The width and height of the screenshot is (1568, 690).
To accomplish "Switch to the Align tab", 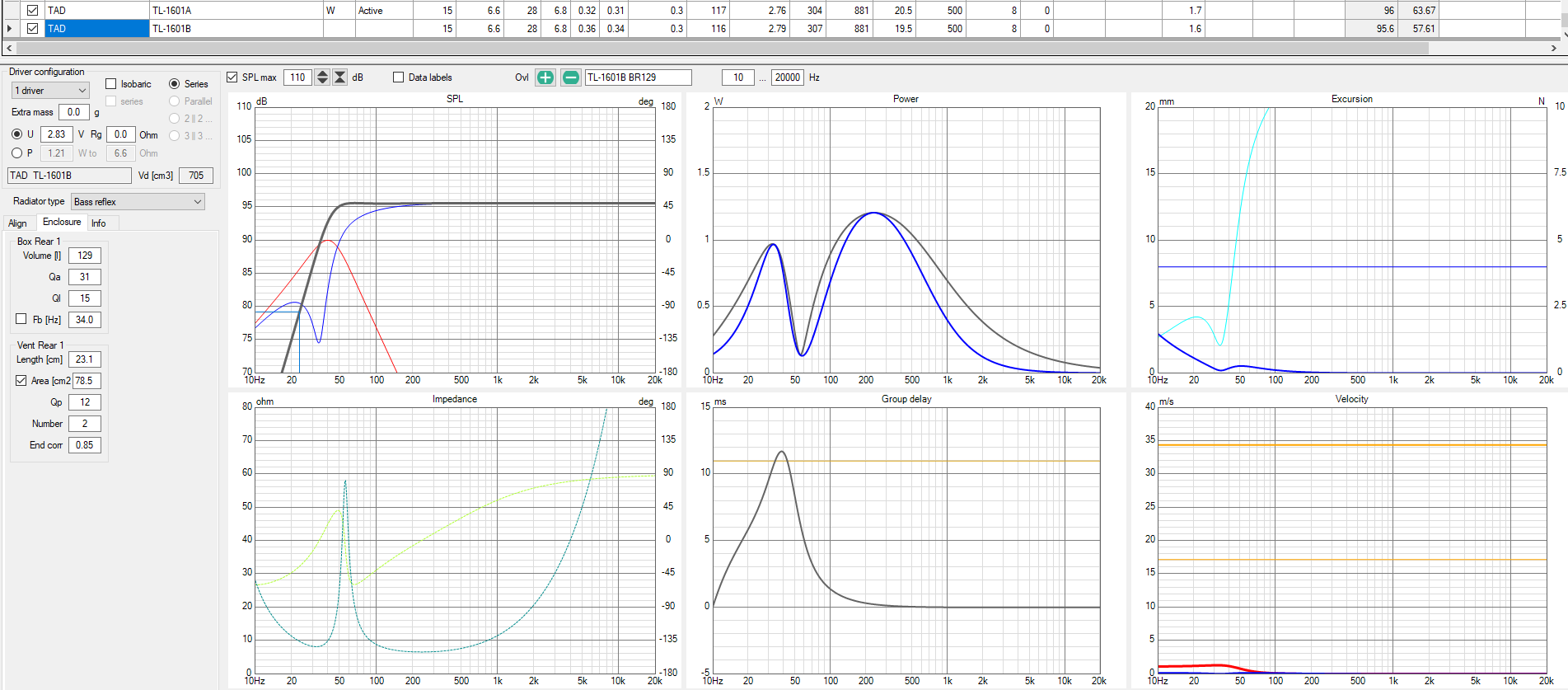I will (x=17, y=223).
